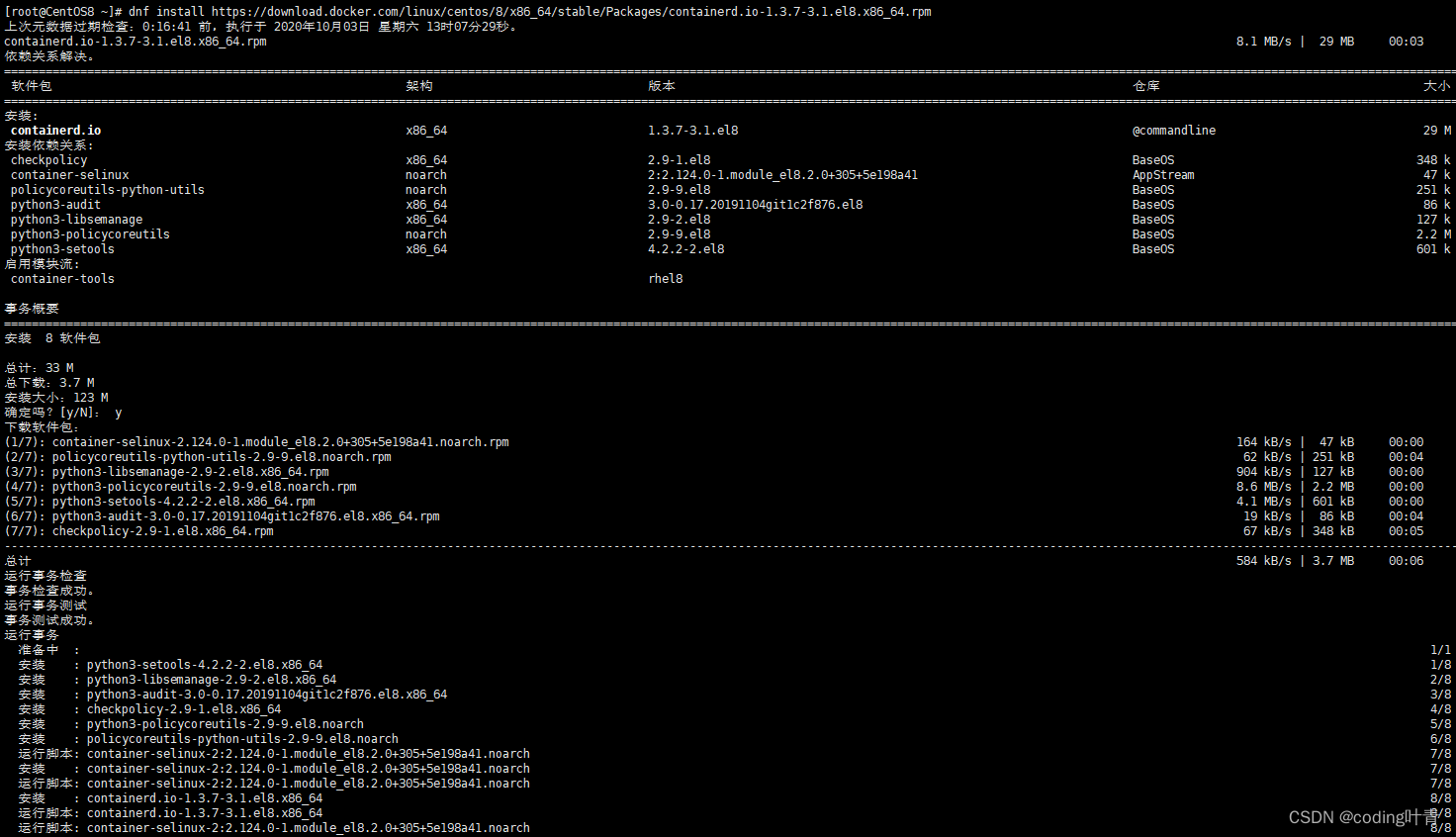Select the metadata expiration check line dated 2020年10月03日

pyautogui.click(x=261, y=27)
